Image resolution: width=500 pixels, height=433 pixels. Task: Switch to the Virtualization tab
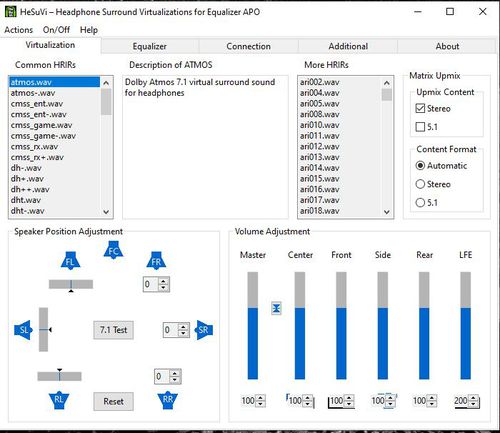(x=50, y=45)
